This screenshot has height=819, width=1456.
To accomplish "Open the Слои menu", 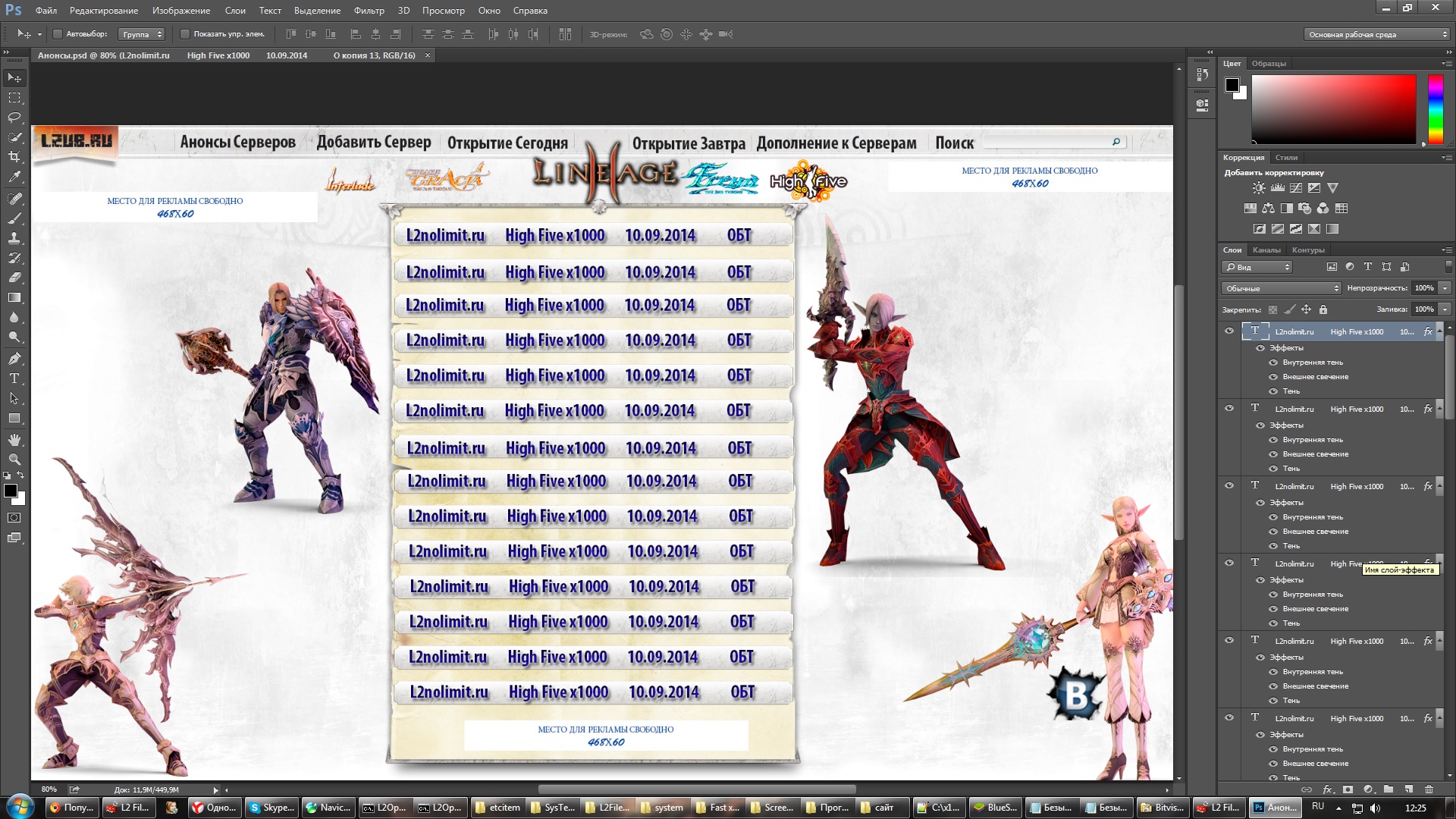I will 235,11.
